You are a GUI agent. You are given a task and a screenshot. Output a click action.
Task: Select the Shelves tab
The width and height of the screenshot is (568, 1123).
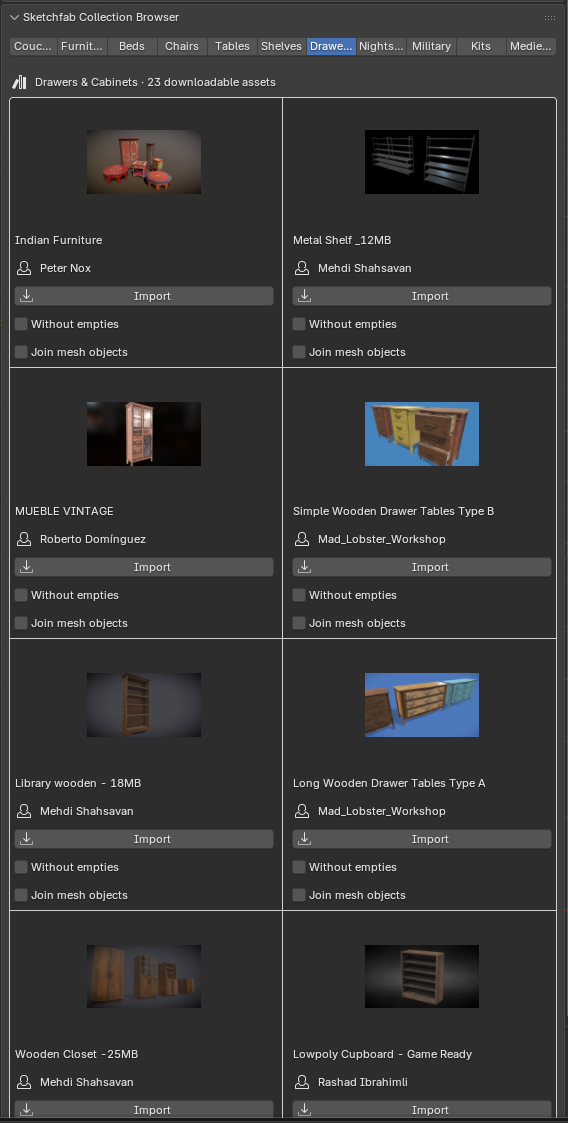tap(281, 46)
